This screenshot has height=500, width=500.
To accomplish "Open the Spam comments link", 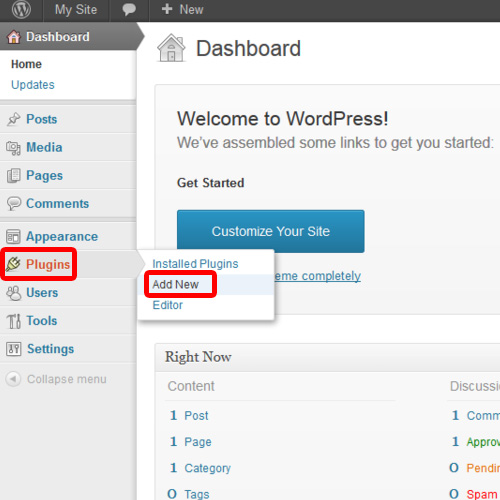I will 482,494.
